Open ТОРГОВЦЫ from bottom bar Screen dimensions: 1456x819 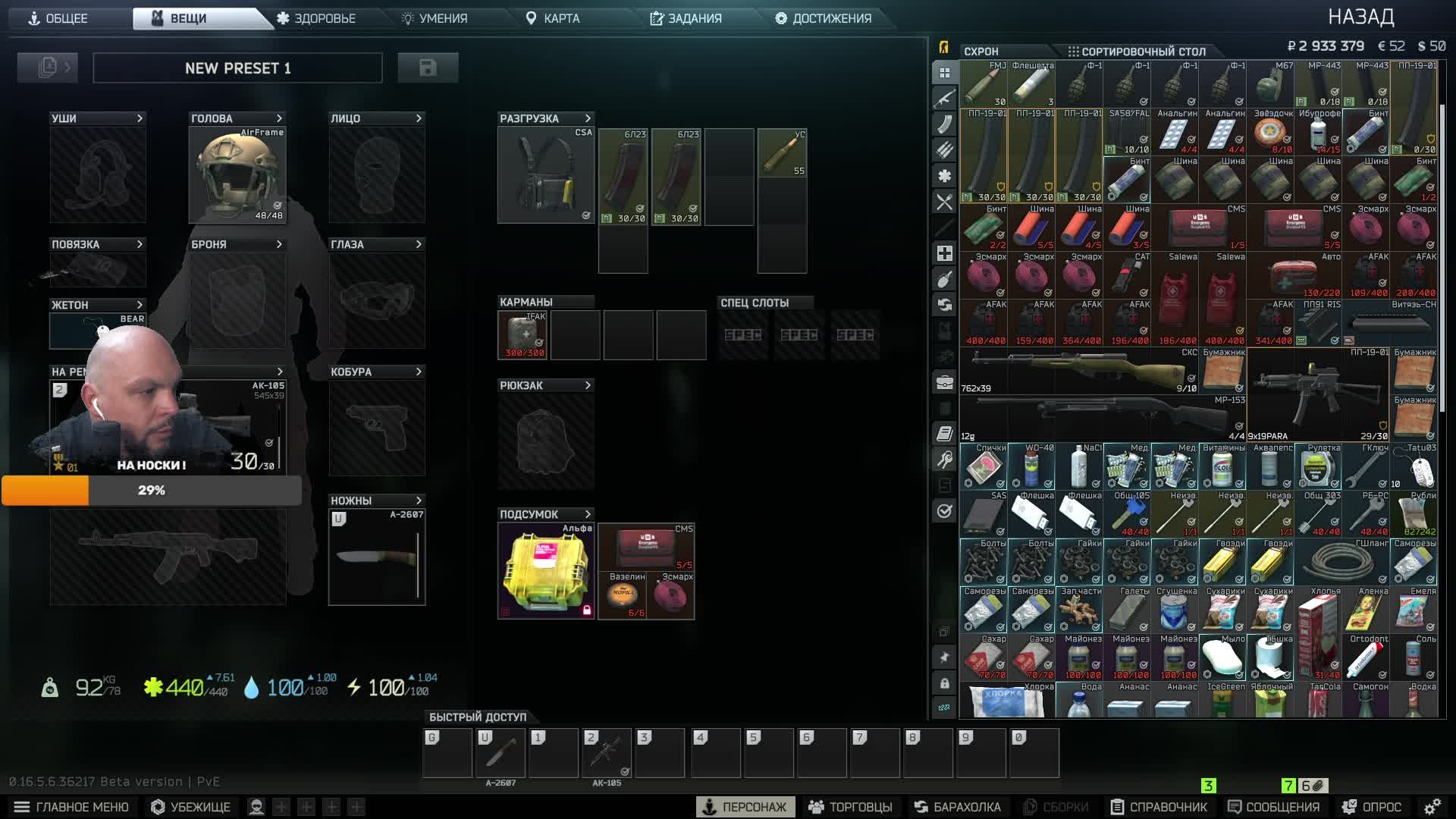pos(850,807)
